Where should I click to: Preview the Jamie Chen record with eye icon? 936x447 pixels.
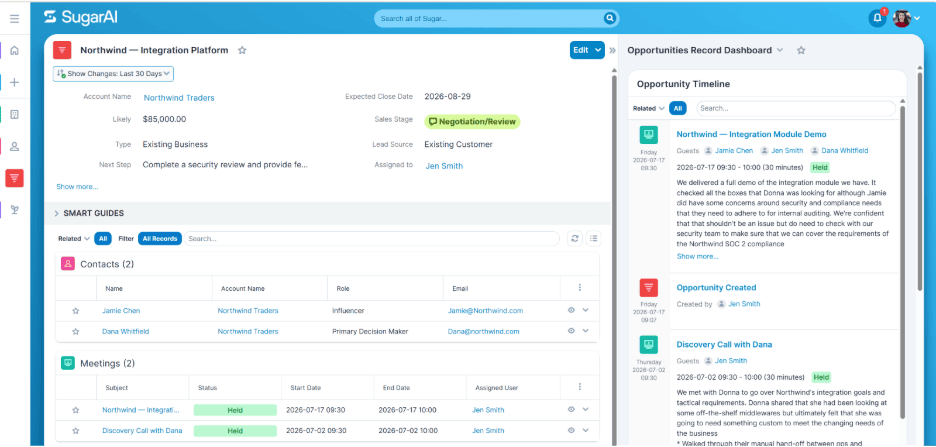coord(571,310)
